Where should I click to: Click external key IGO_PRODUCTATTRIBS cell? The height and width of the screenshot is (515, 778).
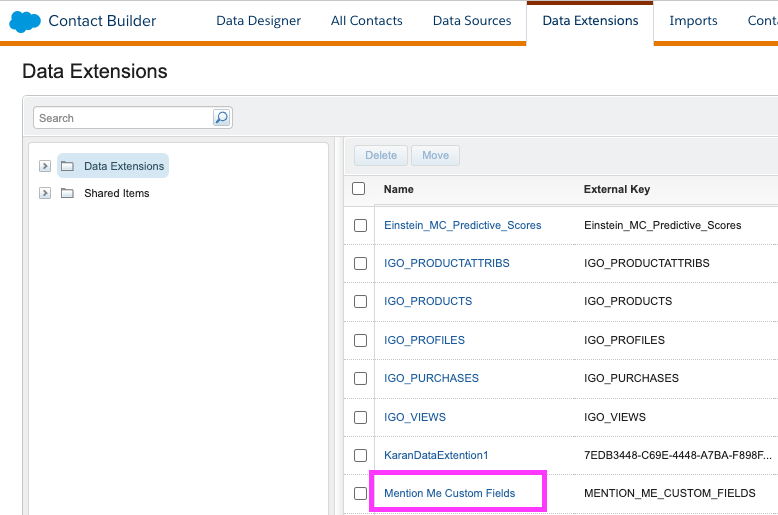click(x=647, y=263)
